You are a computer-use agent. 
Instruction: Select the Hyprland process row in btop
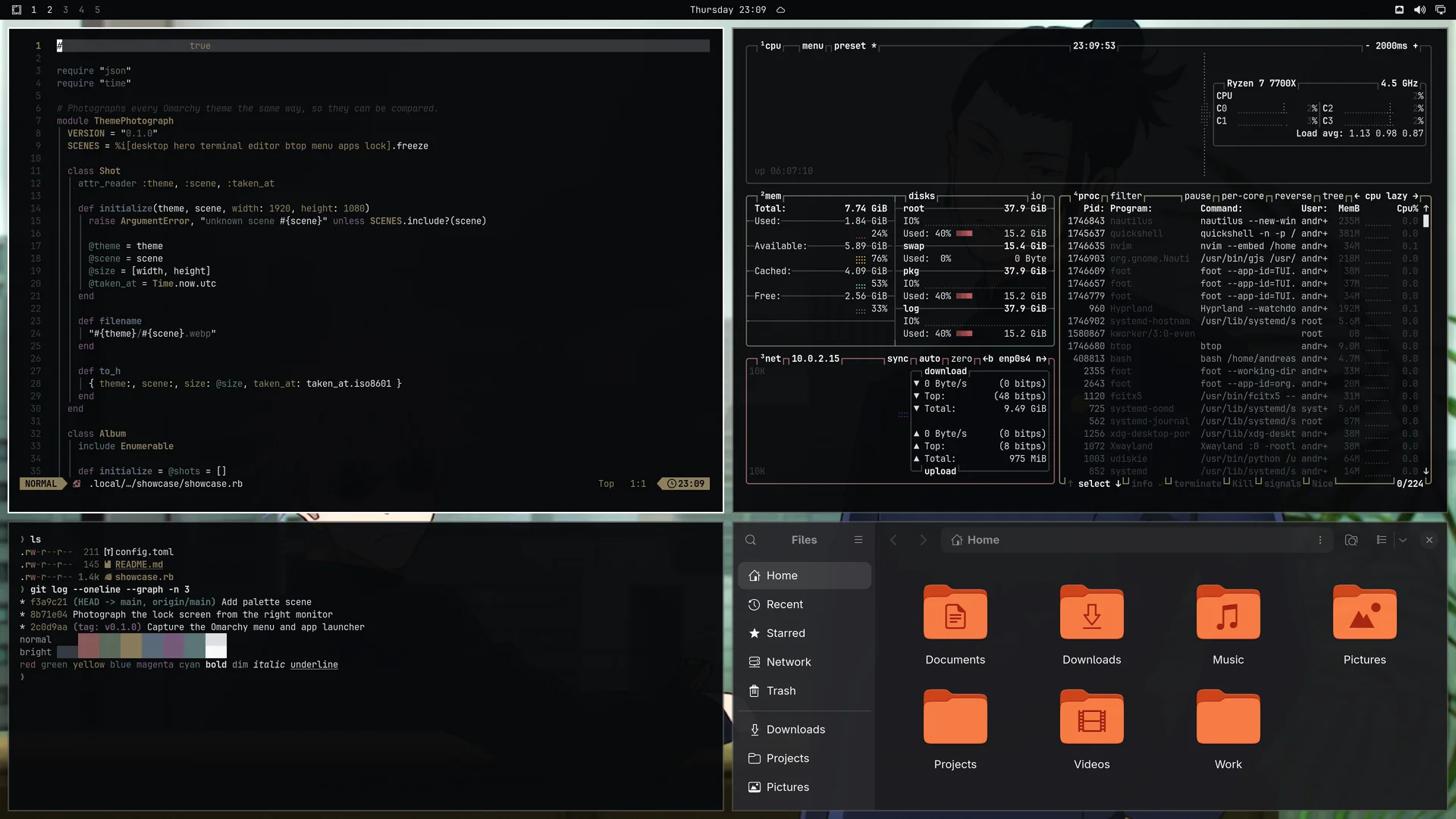point(1242,309)
